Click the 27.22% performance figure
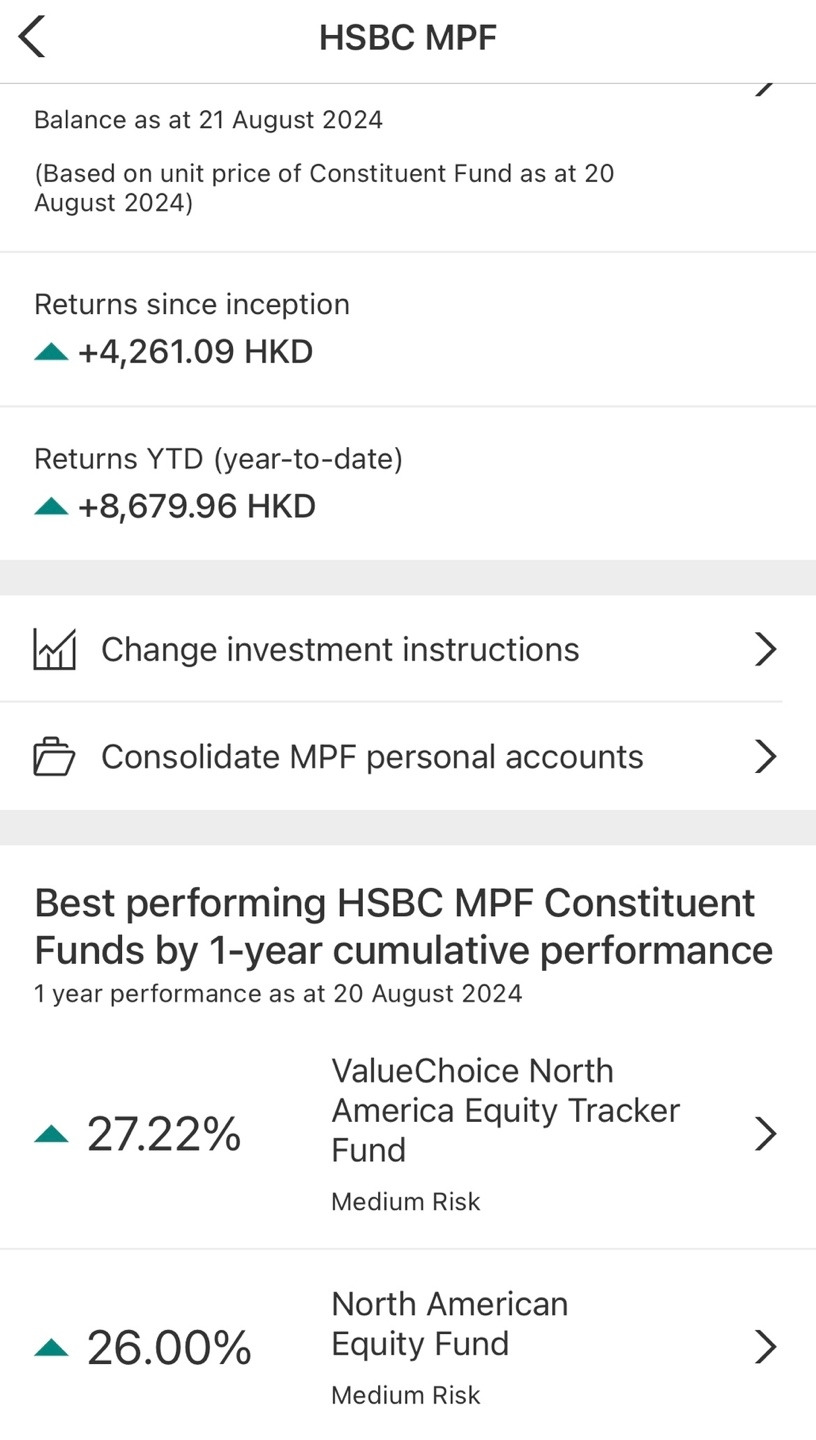The width and height of the screenshot is (816, 1440). 164,1134
